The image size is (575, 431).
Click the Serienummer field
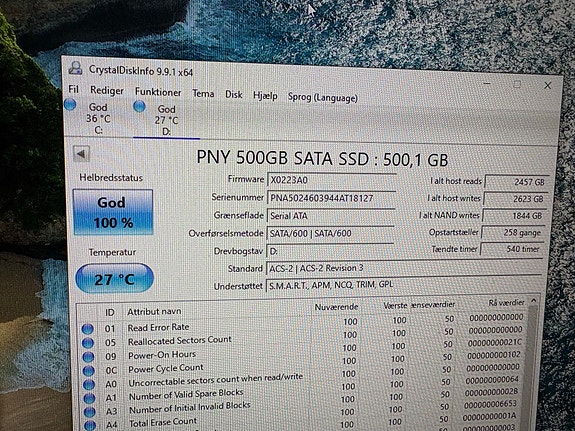[x=331, y=198]
